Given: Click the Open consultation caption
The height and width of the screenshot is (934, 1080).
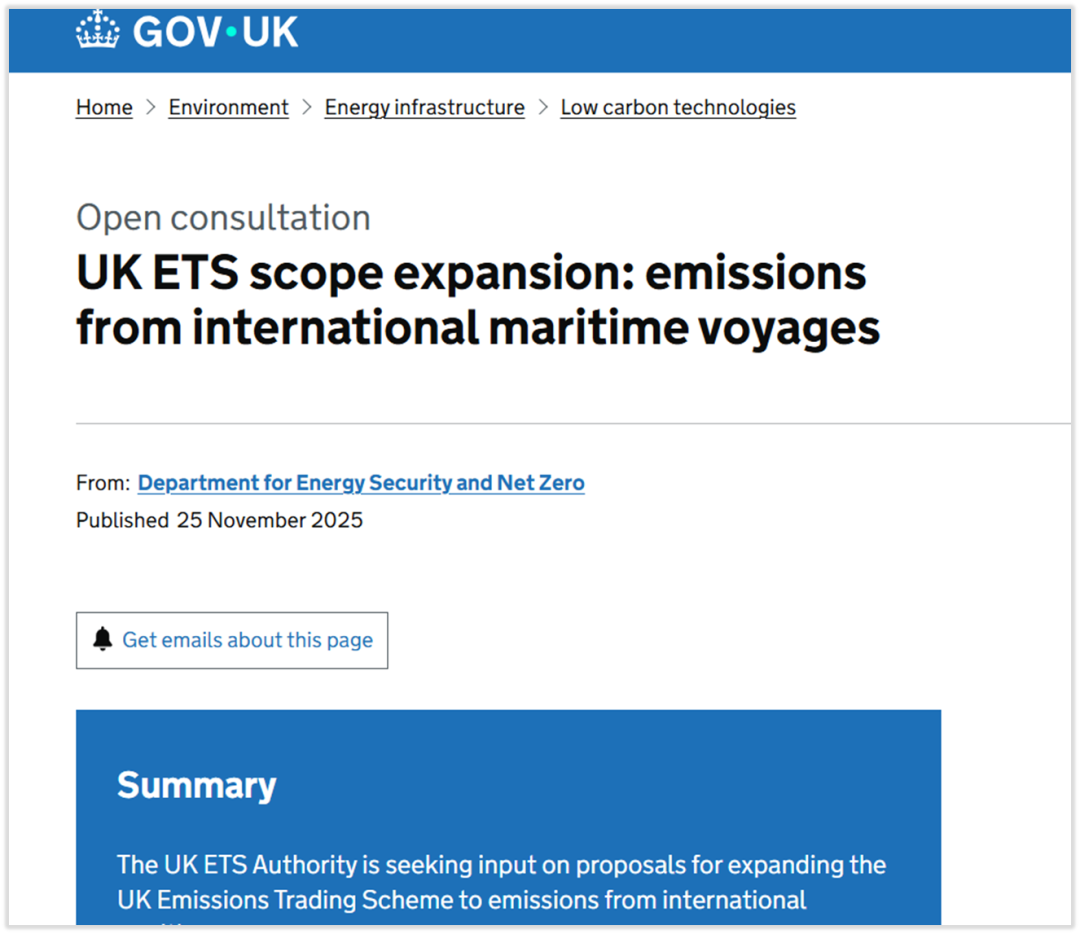Looking at the screenshot, I should coord(223,218).
